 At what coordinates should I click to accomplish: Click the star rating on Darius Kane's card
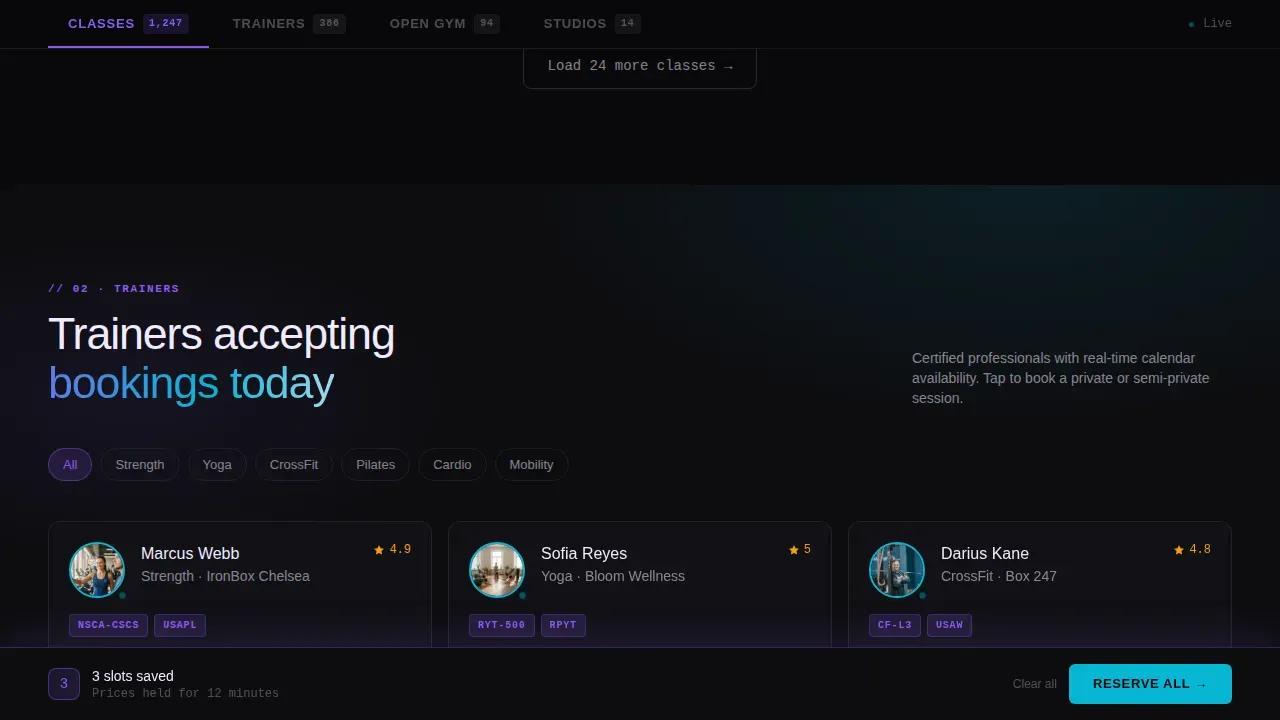(1192, 549)
